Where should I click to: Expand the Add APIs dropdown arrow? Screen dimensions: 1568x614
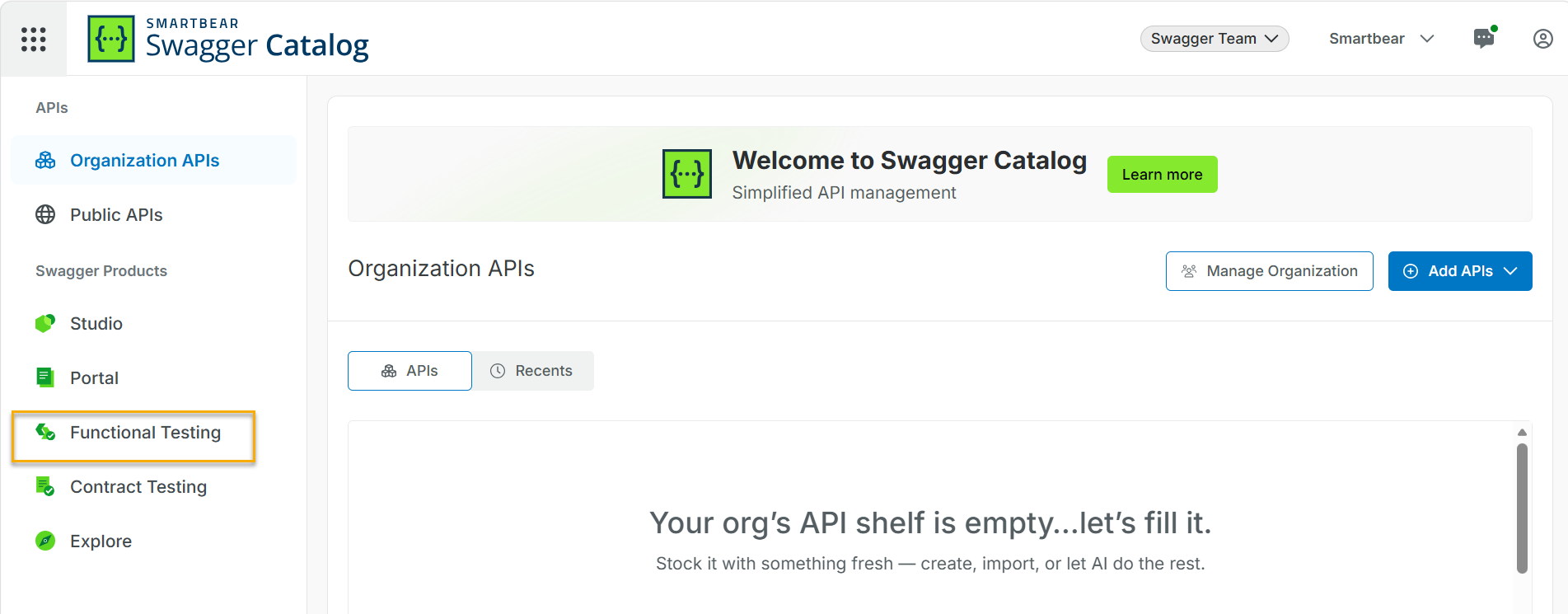pyautogui.click(x=1510, y=271)
